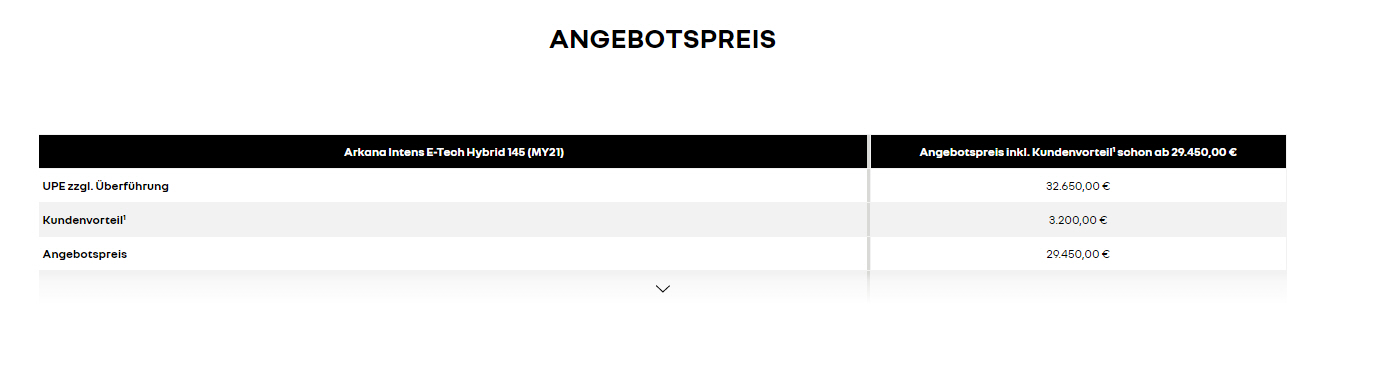Click the ANGEBOTSPREIS heading
Image resolution: width=1386 pixels, height=366 pixels.
[662, 40]
